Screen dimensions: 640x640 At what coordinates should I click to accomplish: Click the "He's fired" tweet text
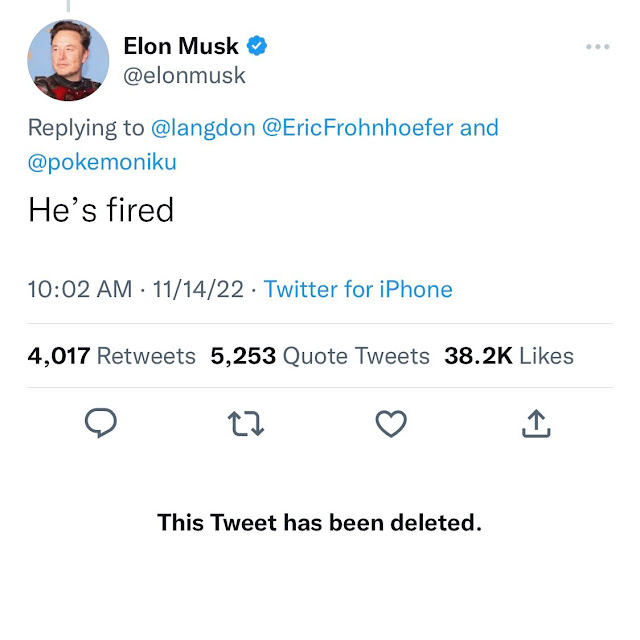pyautogui.click(x=101, y=210)
